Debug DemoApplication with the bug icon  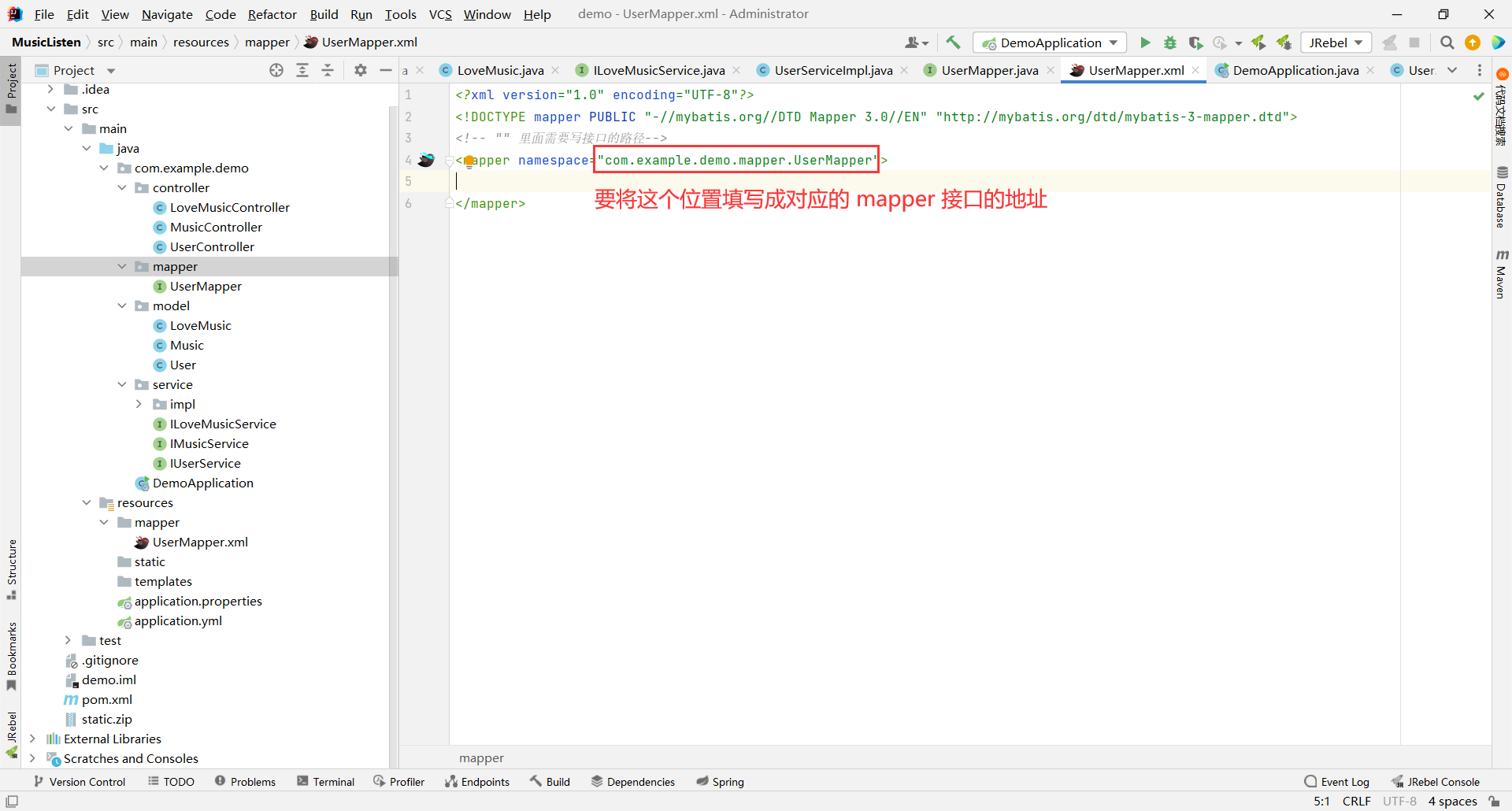[x=1170, y=43]
